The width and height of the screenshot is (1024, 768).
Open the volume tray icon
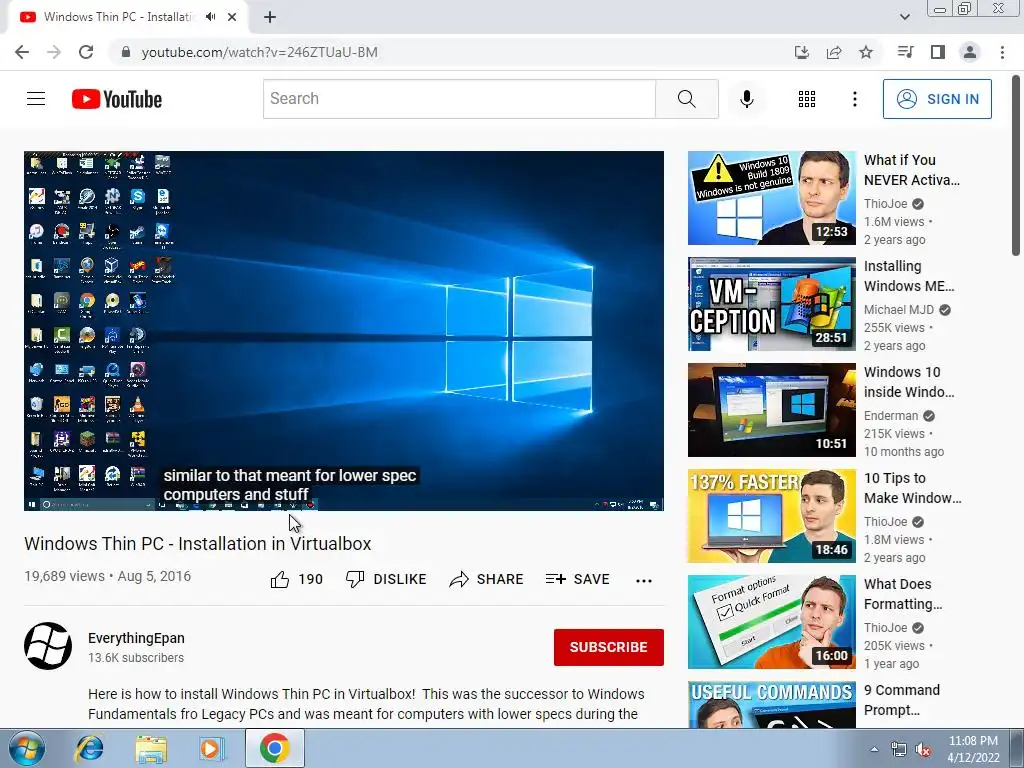(x=923, y=749)
